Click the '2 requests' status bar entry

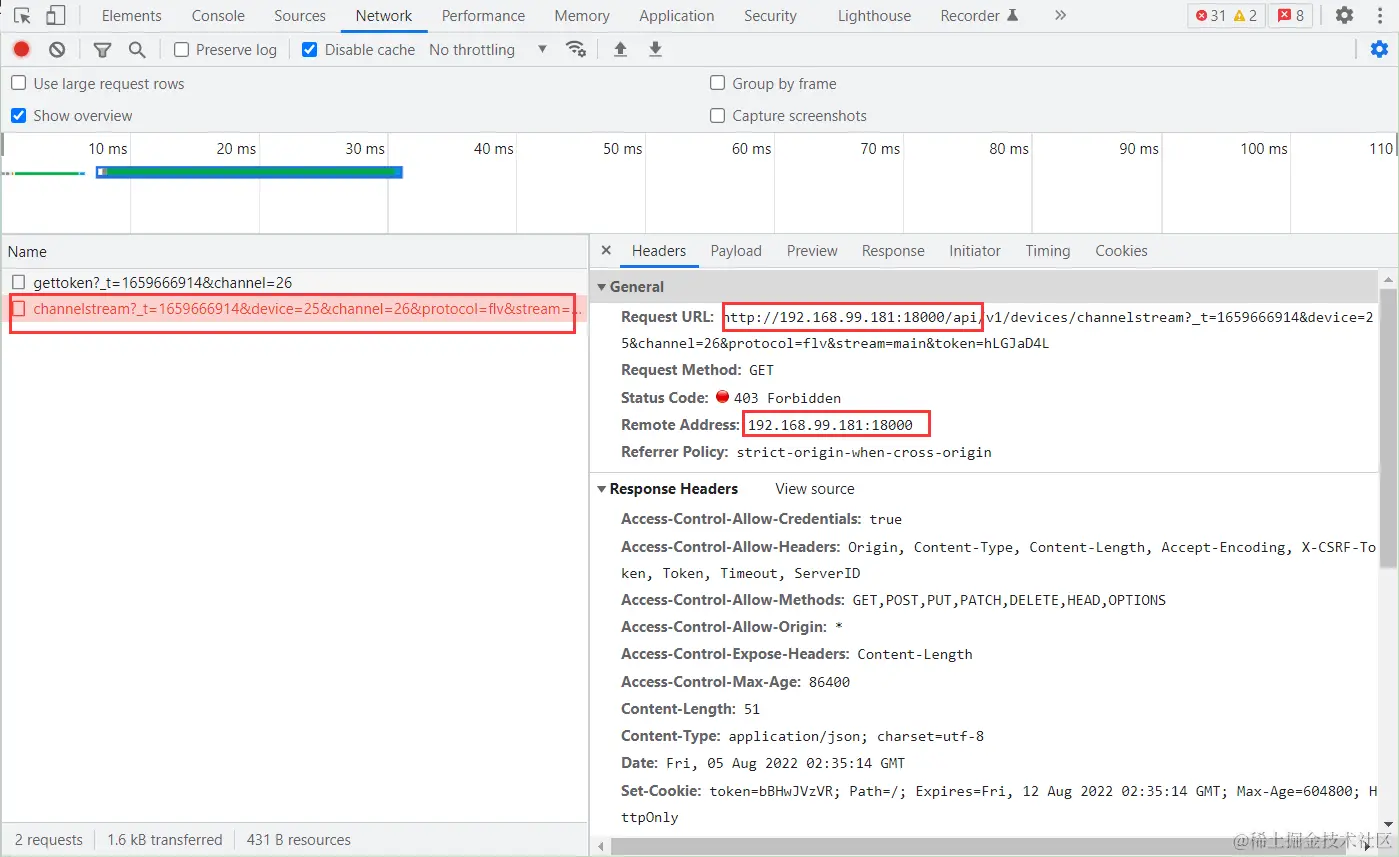(49, 840)
